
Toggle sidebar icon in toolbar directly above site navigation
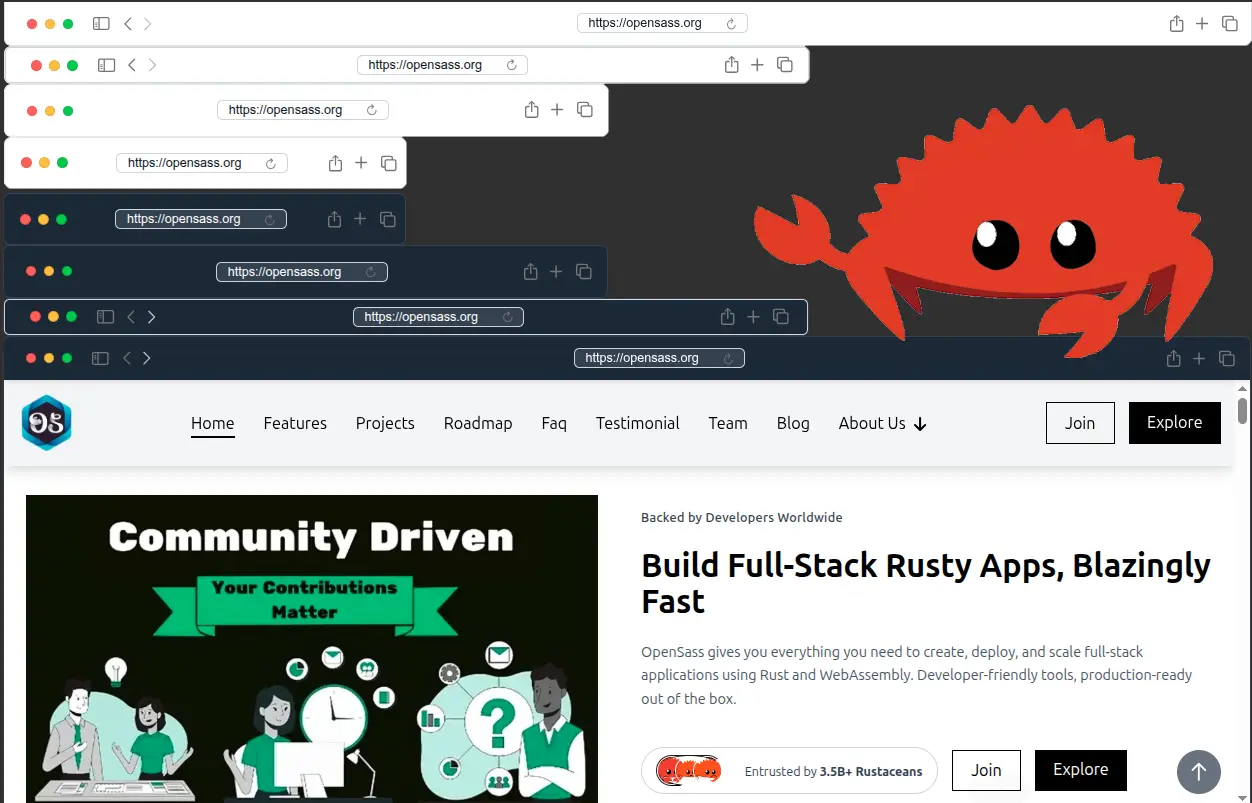[100, 358]
